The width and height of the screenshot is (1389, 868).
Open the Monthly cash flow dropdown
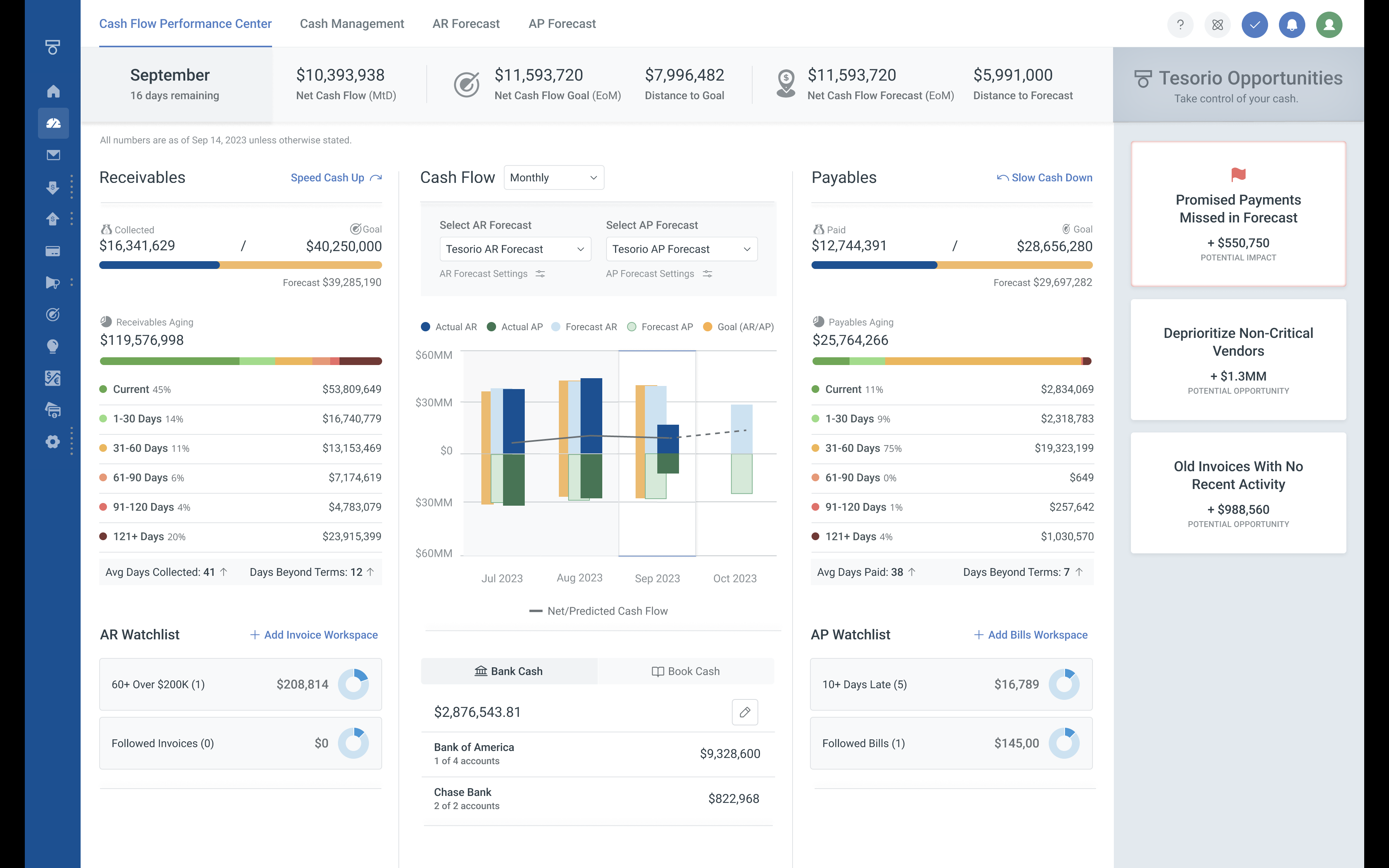pyautogui.click(x=553, y=177)
